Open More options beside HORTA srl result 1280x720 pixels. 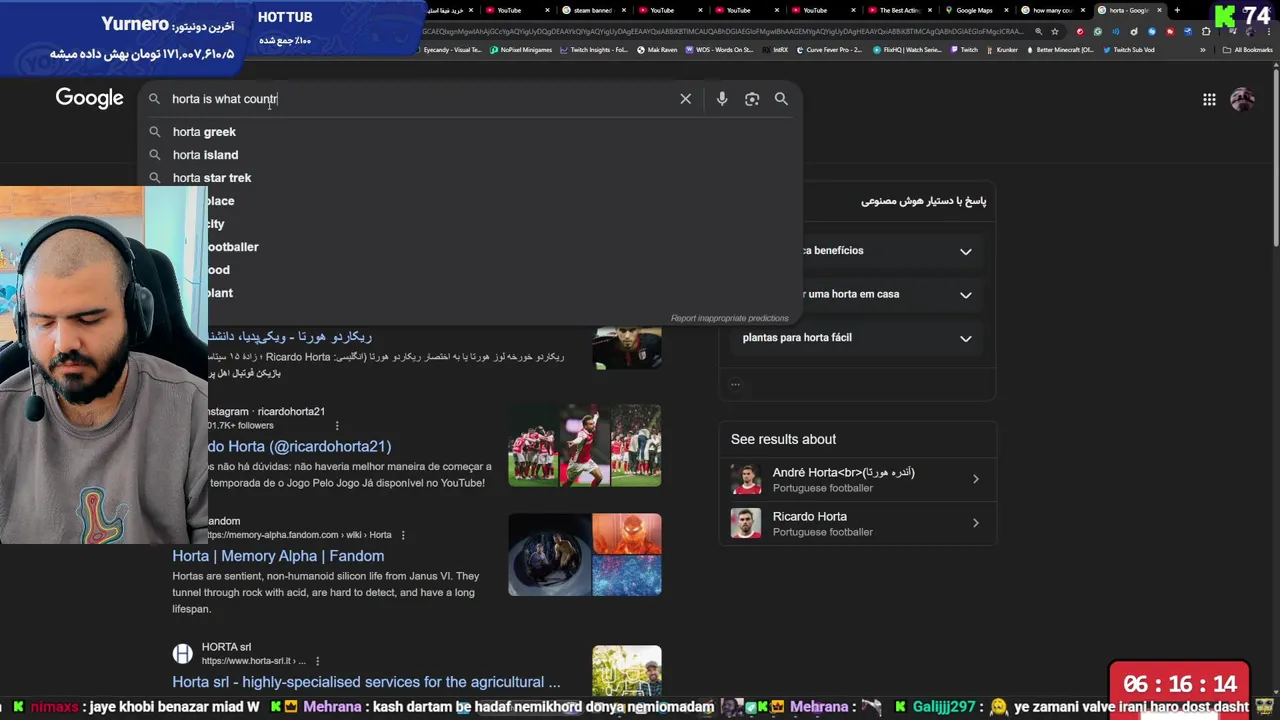tap(317, 661)
